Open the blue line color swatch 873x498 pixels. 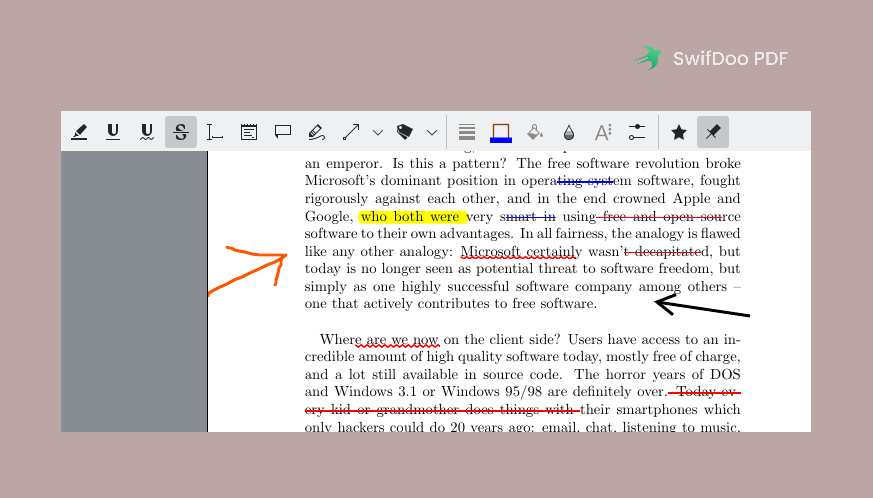coord(501,133)
